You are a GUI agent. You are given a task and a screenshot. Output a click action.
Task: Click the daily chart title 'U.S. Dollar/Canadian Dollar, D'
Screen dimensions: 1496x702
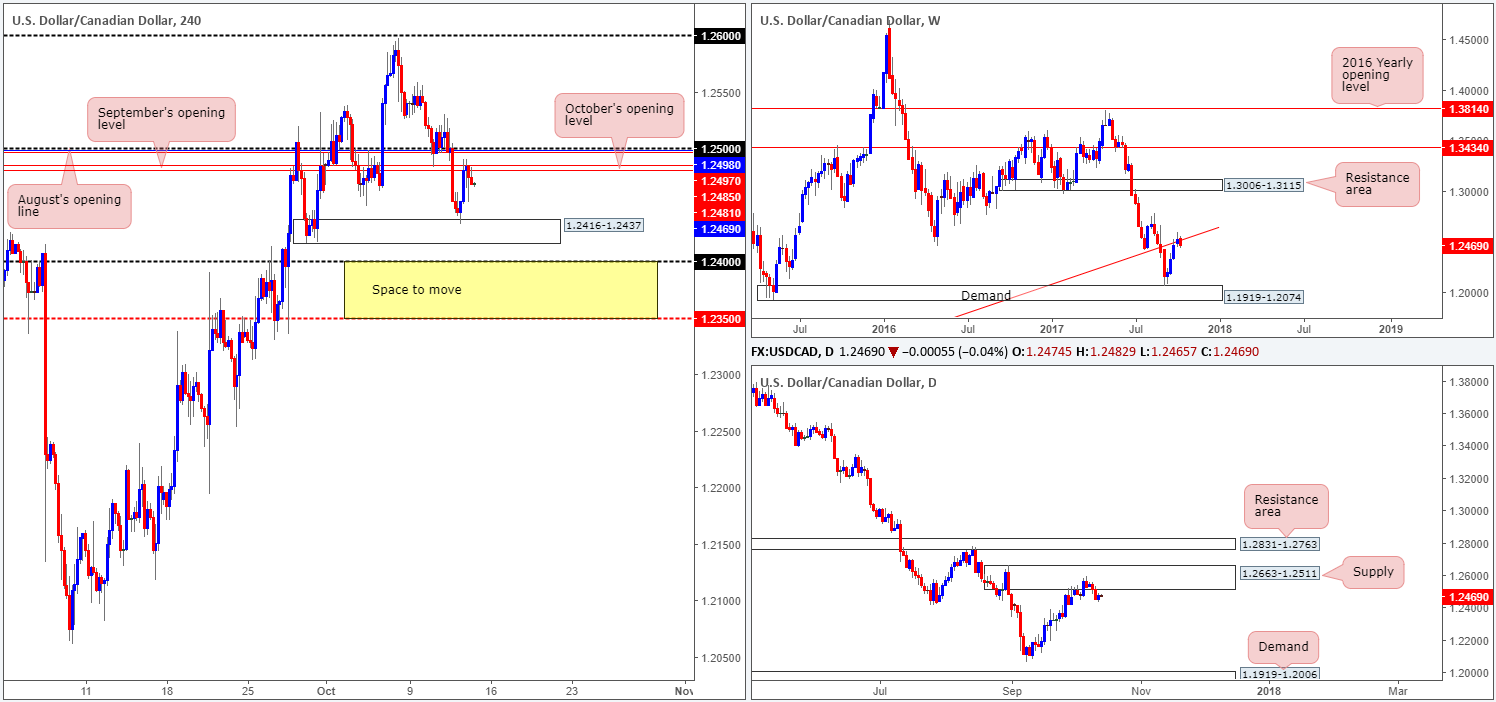(848, 382)
